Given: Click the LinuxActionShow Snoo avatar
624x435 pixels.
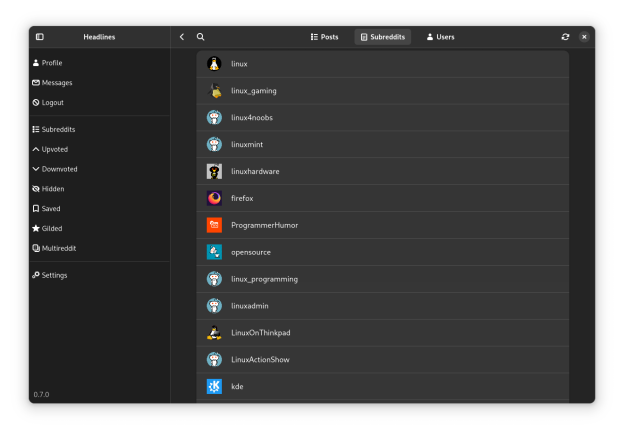Looking at the screenshot, I should [x=214, y=360].
